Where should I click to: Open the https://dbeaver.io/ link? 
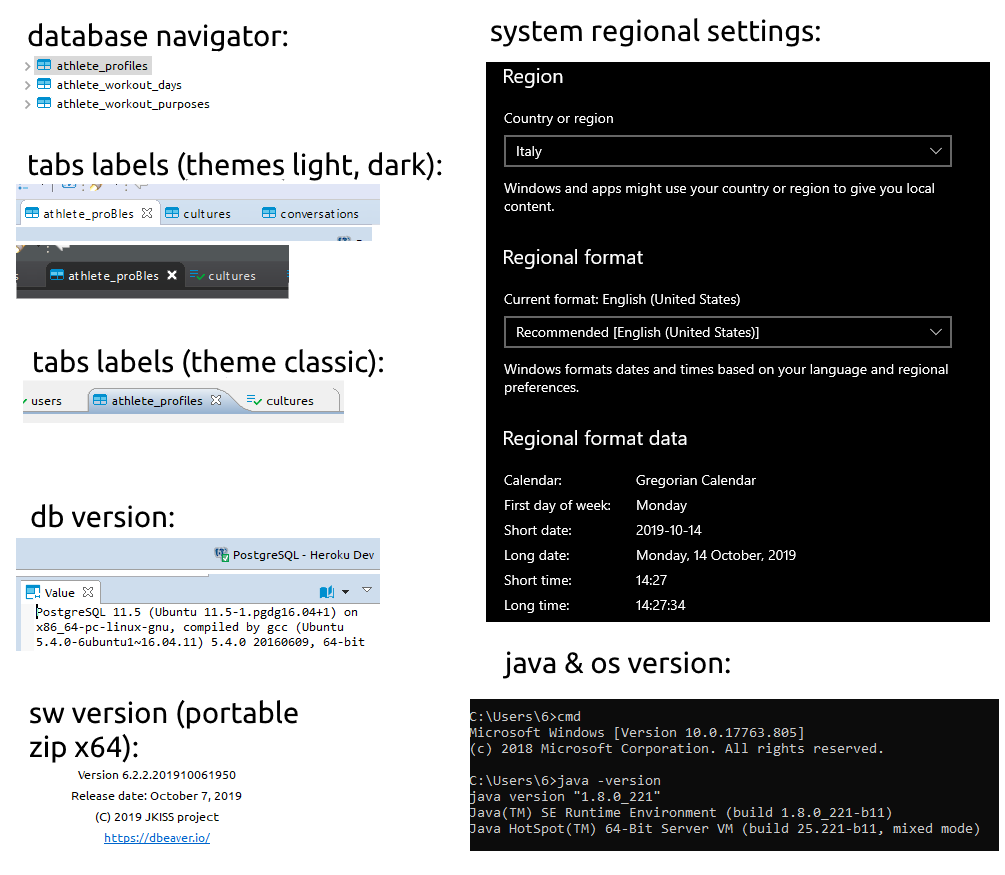(157, 838)
